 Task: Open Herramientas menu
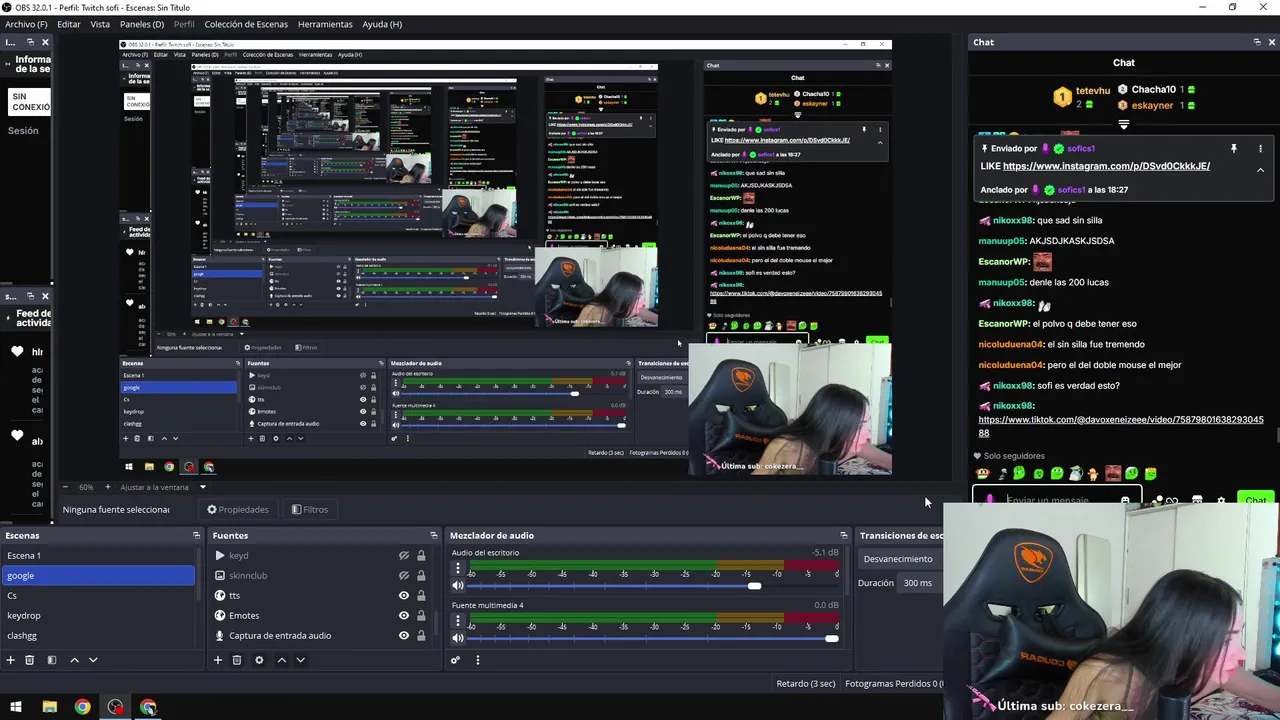pyautogui.click(x=325, y=24)
